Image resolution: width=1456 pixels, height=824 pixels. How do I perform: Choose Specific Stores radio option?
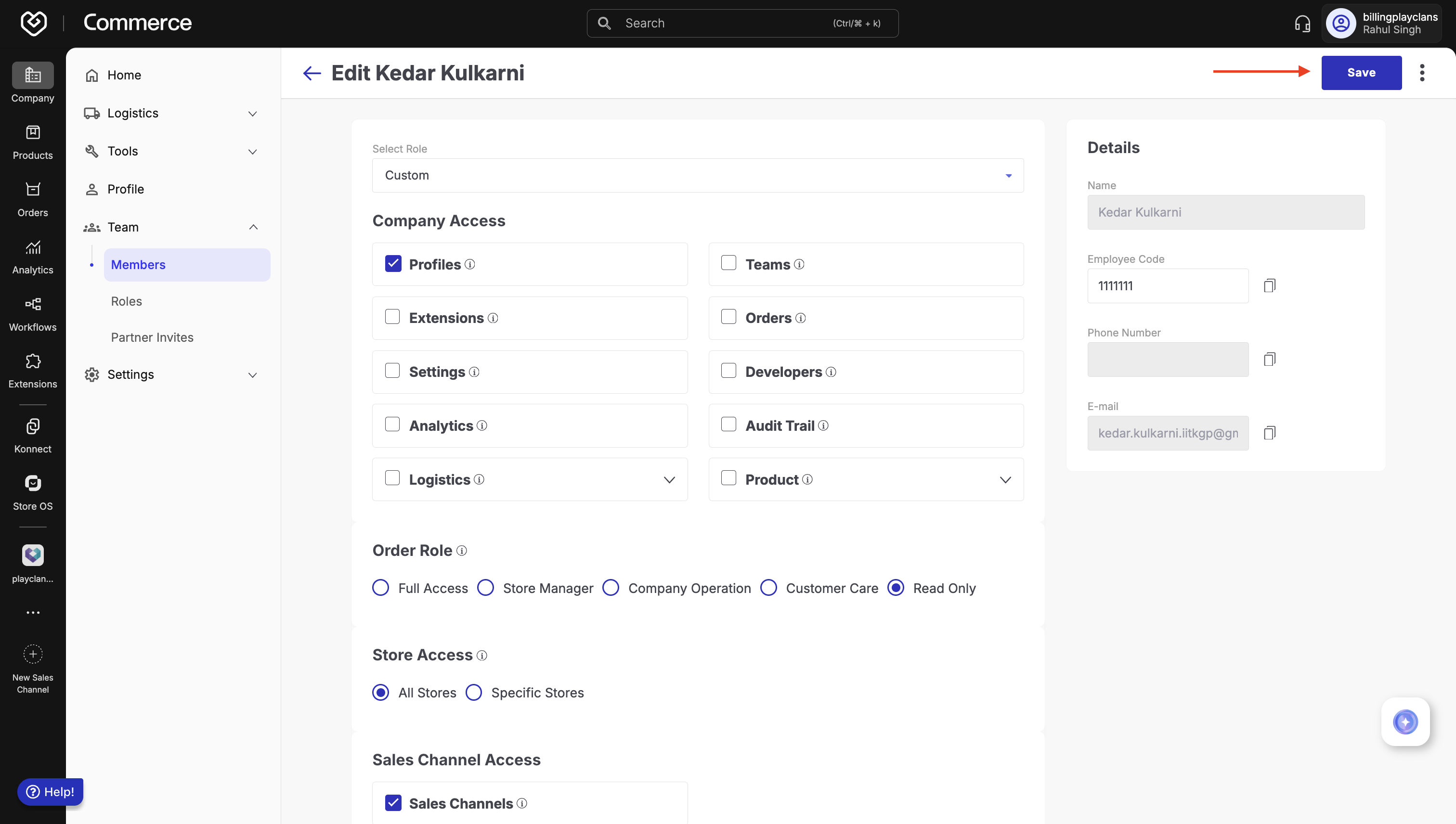coord(474,692)
